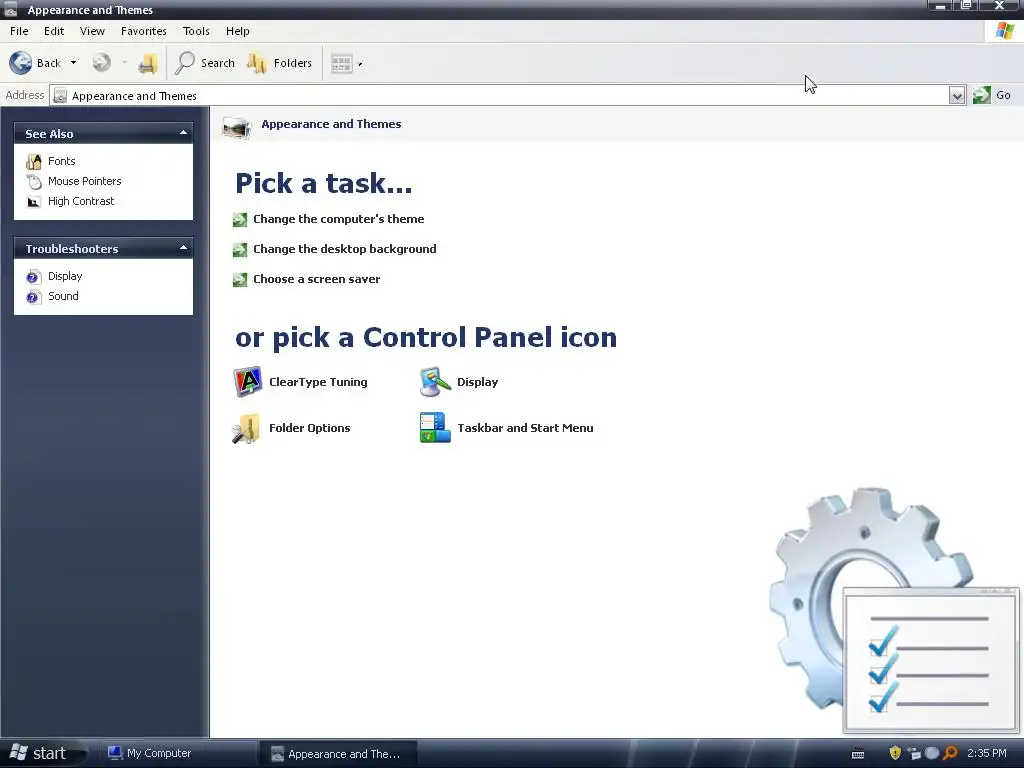Click the Back arrow icon

(21, 63)
